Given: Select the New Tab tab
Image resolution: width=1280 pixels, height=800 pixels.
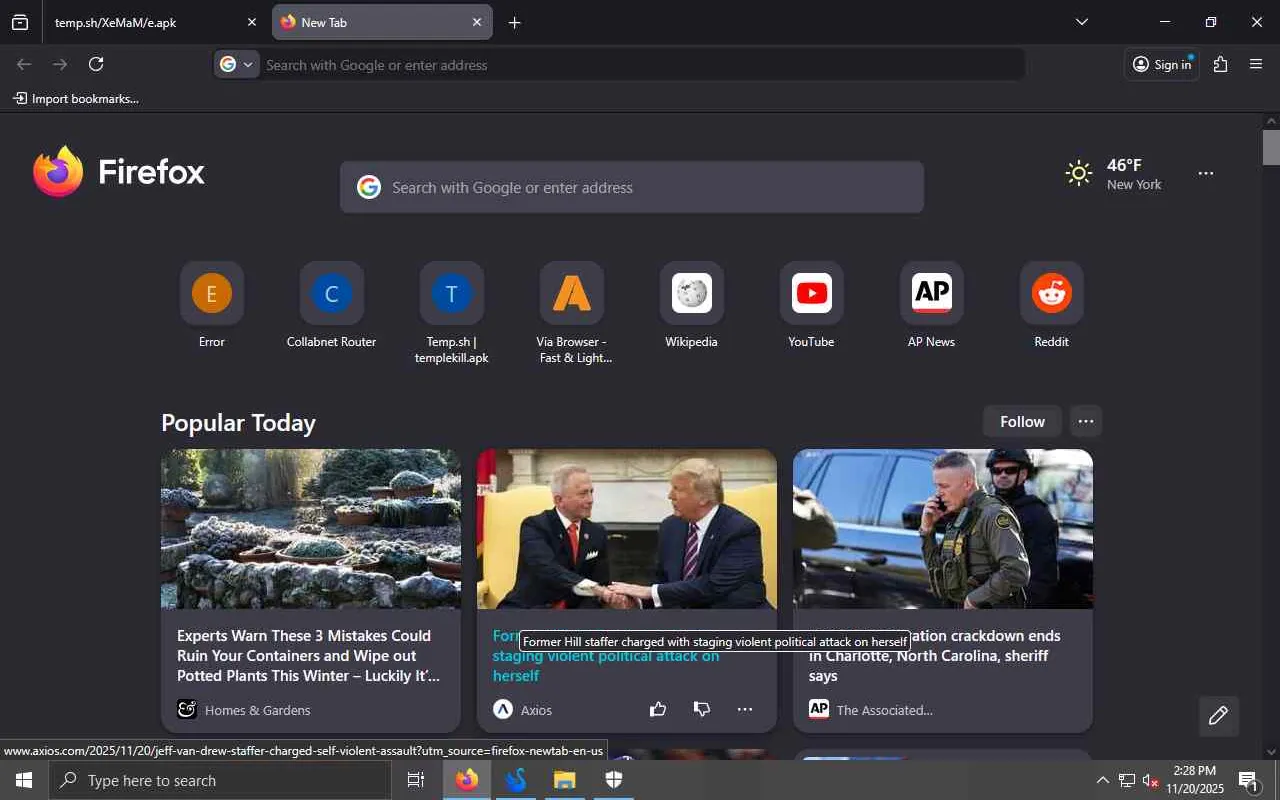Looking at the screenshot, I should (382, 22).
